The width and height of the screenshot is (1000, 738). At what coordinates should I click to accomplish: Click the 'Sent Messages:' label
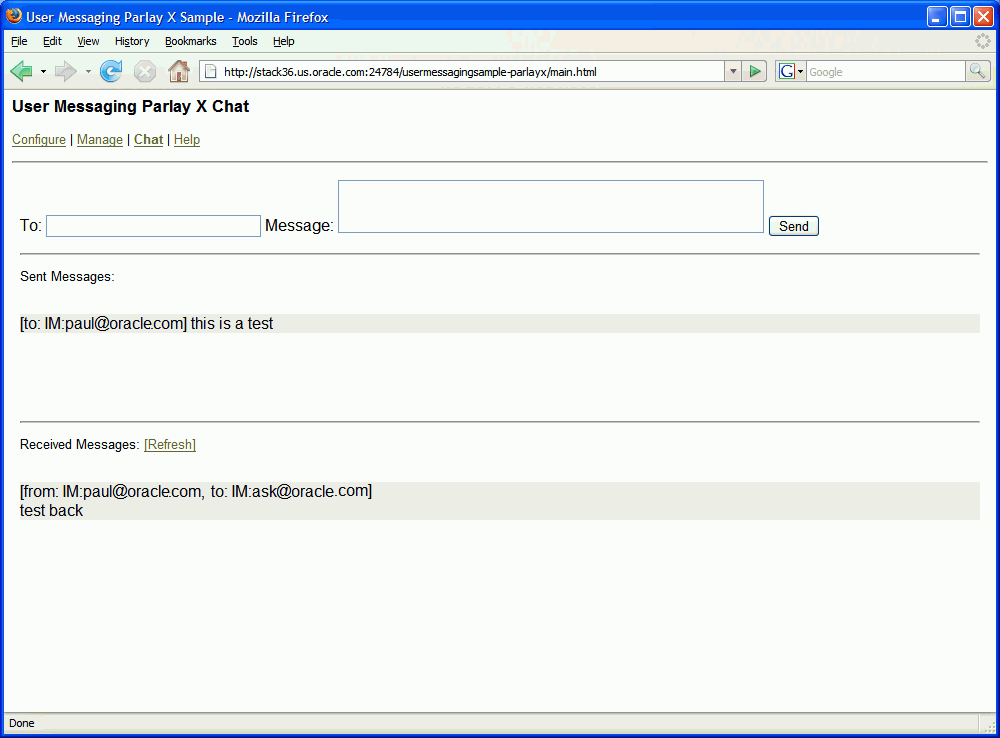pyautogui.click(x=67, y=276)
